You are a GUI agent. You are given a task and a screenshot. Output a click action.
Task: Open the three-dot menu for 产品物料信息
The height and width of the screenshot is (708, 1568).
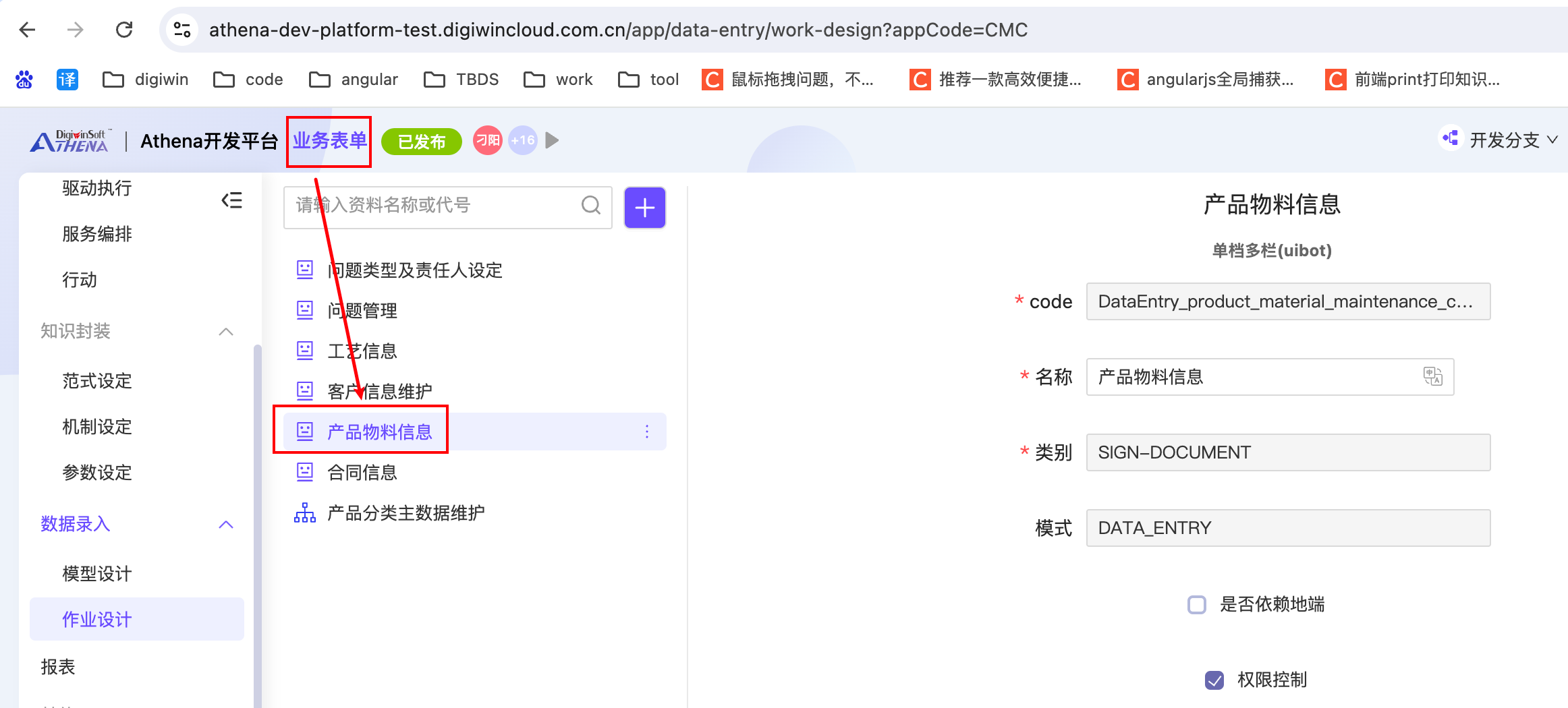click(646, 432)
